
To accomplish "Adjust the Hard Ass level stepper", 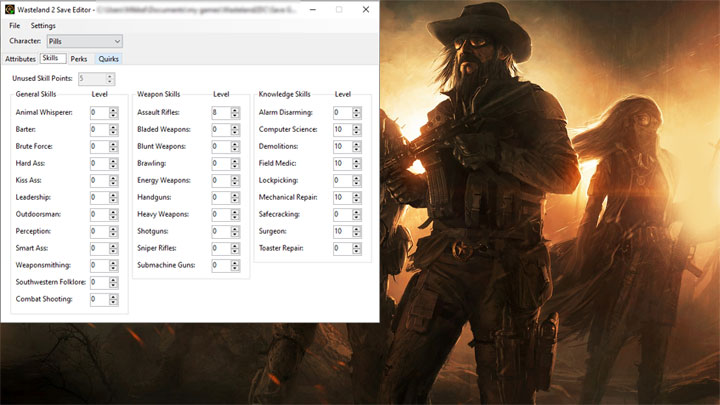I will click(x=113, y=163).
